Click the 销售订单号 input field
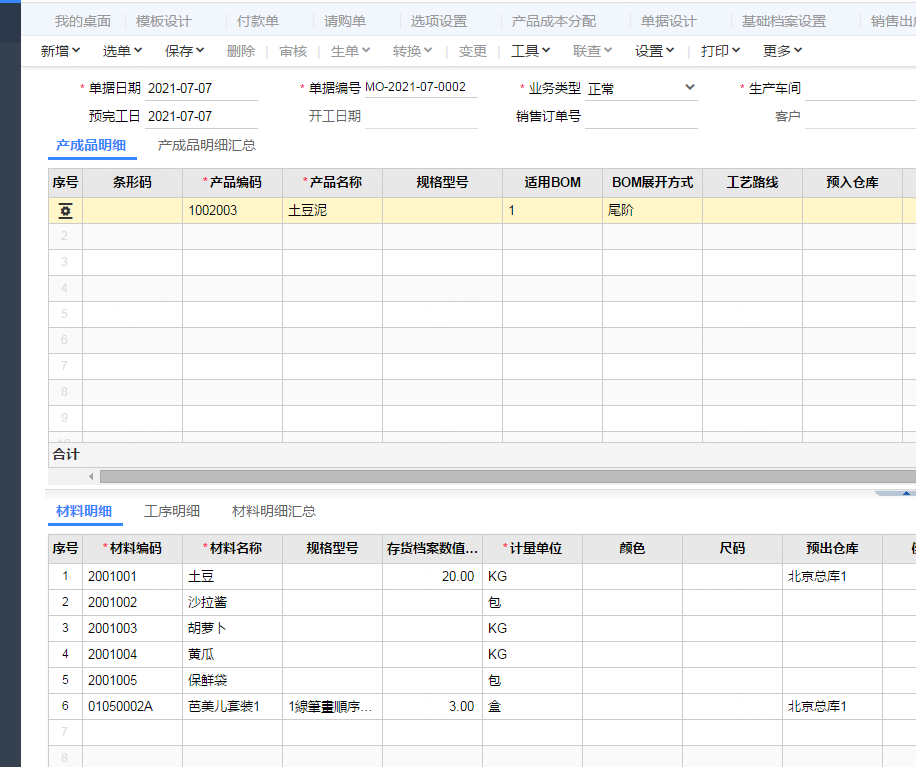Viewport: 916px width, 767px height. coord(641,116)
